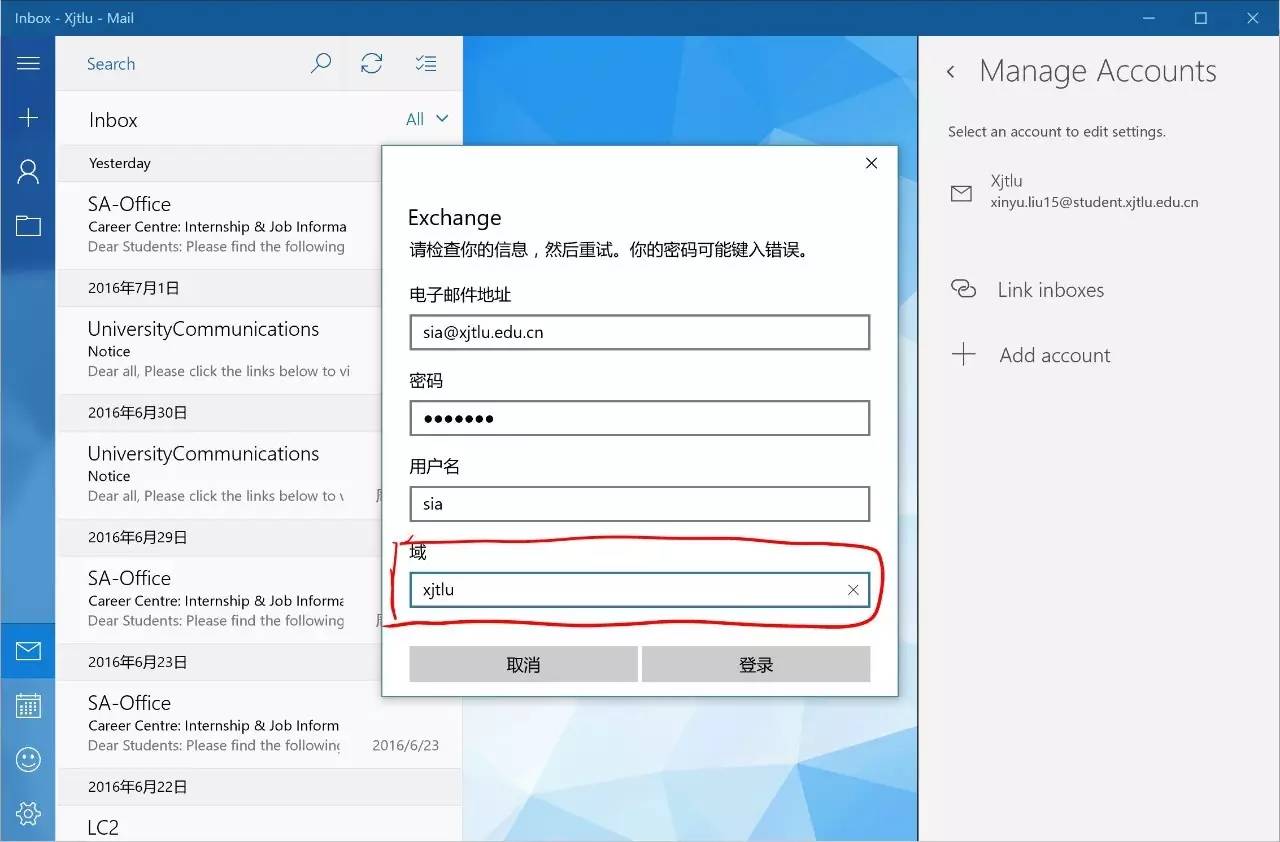Image resolution: width=1280 pixels, height=842 pixels.
Task: Click the Inbox folder heading
Action: tap(113, 120)
